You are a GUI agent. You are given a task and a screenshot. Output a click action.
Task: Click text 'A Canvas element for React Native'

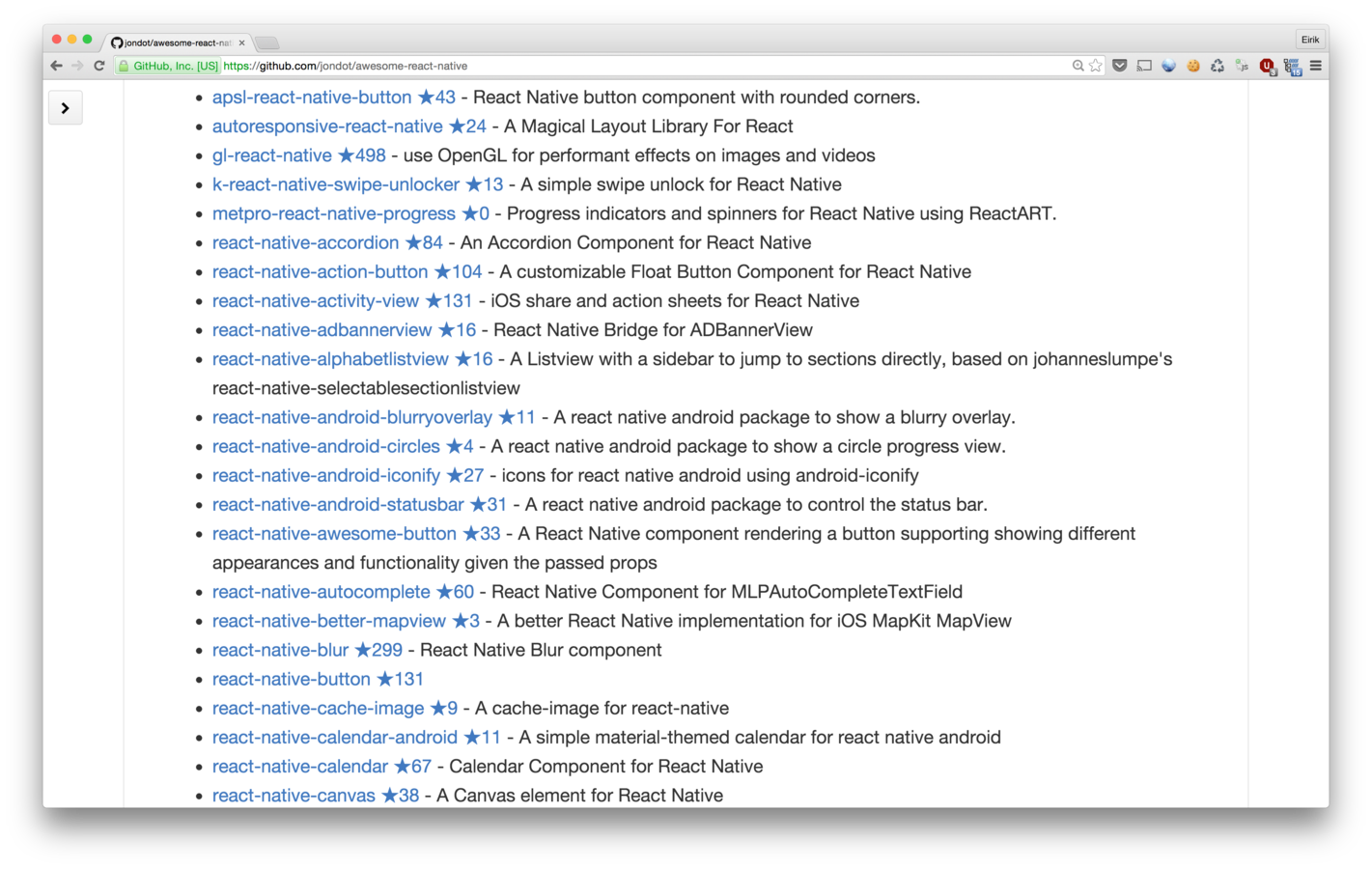pyautogui.click(x=579, y=795)
